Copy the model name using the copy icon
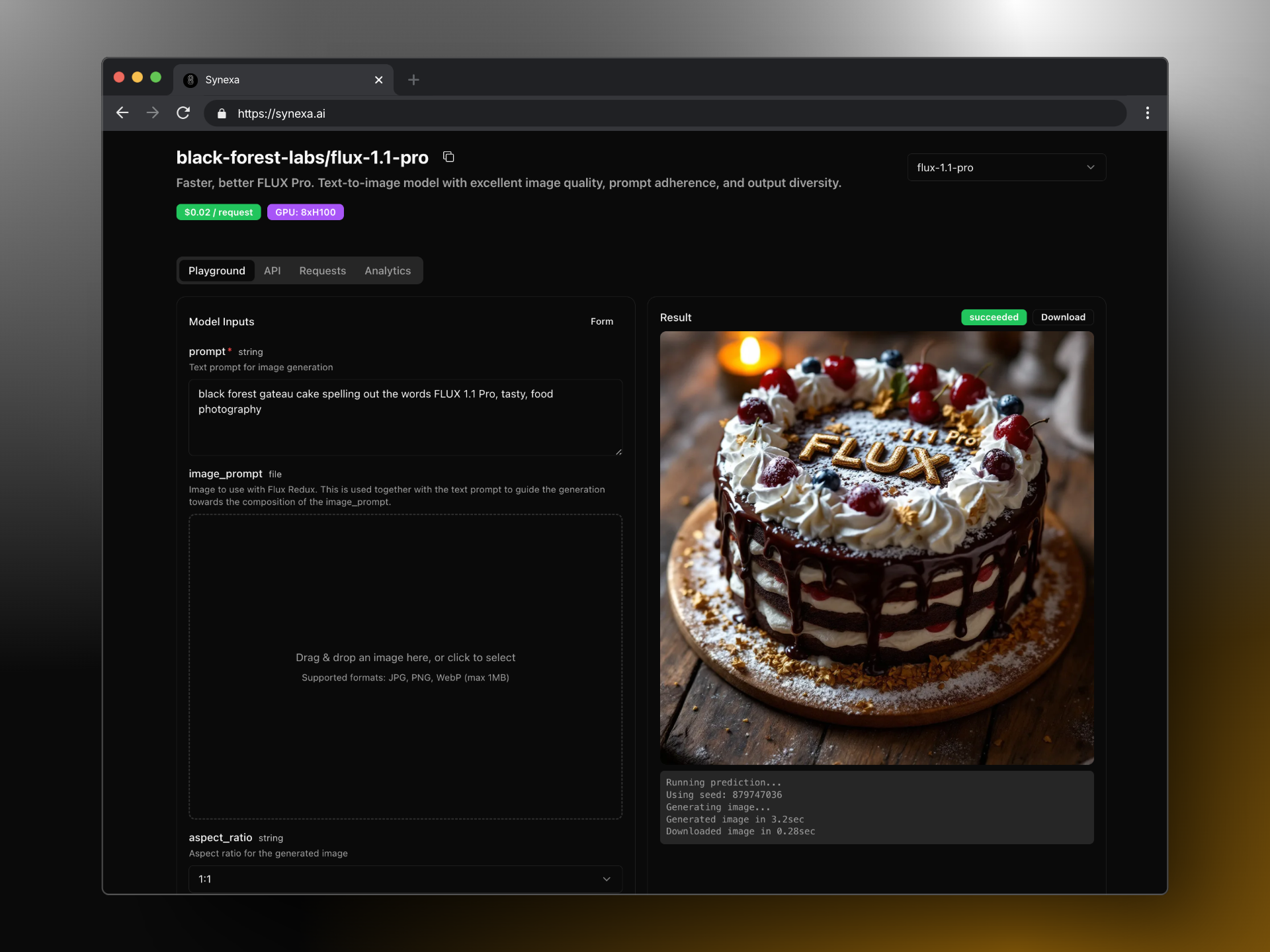 (448, 157)
